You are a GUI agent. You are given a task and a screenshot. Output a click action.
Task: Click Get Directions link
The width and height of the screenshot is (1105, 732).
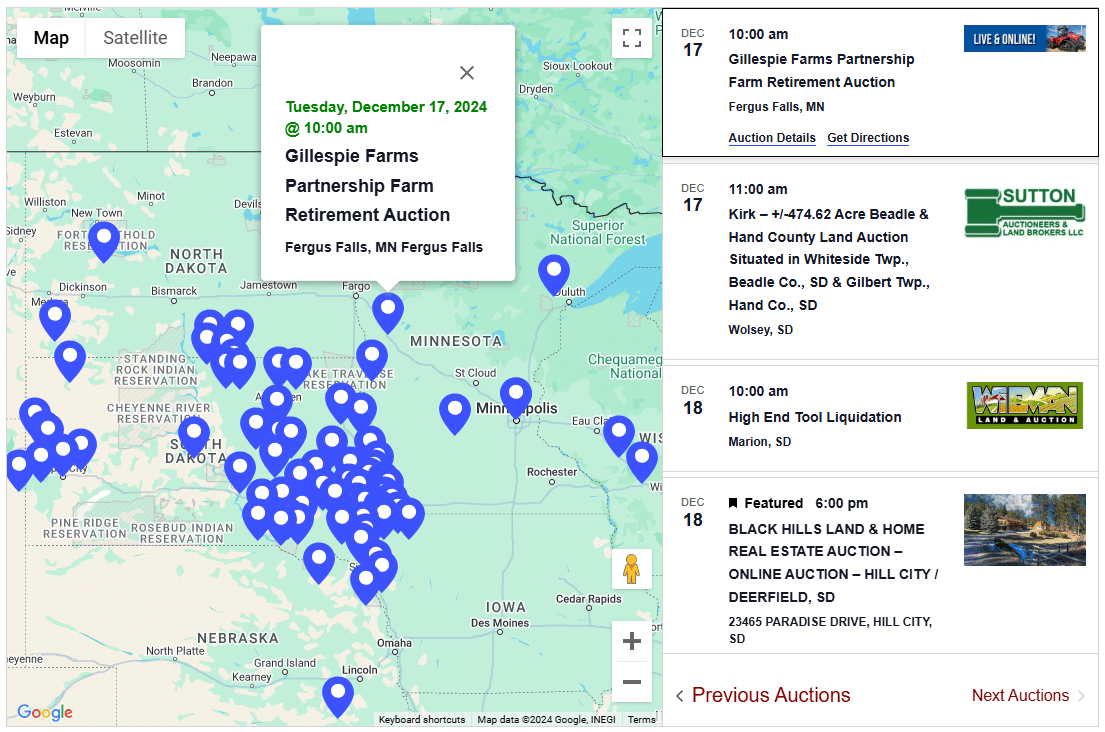(x=868, y=138)
